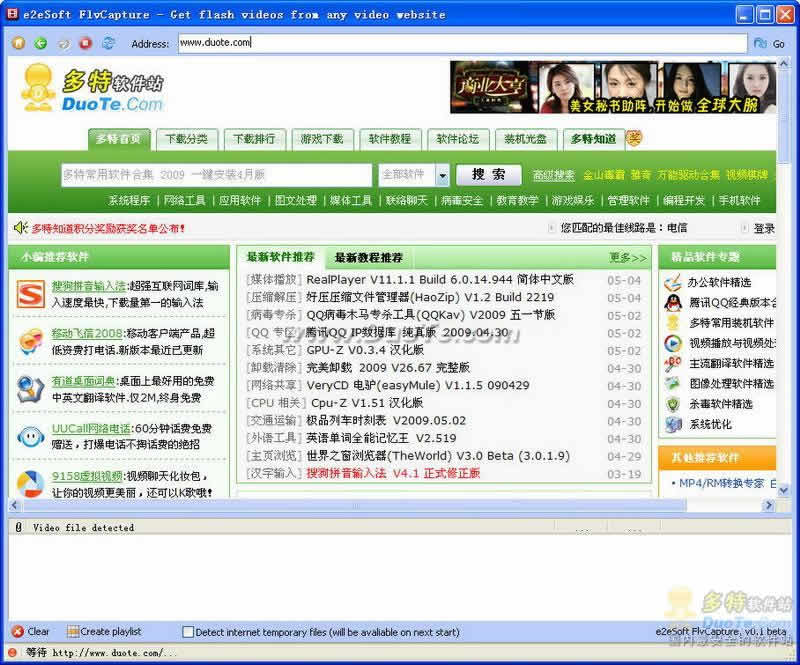
Task: Click the red Clear icon
Action: (x=18, y=631)
